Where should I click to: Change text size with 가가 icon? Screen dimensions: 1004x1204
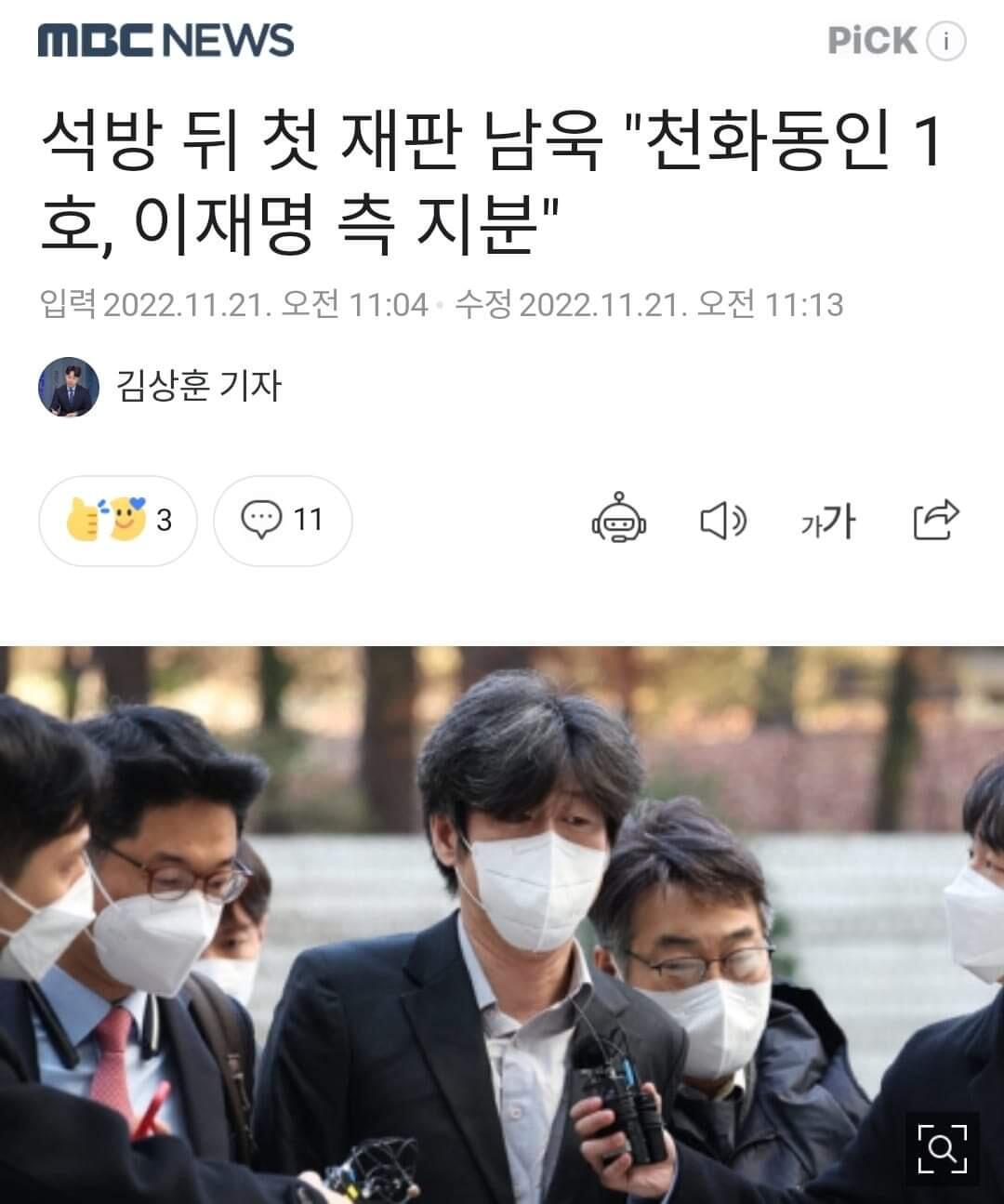[x=827, y=522]
